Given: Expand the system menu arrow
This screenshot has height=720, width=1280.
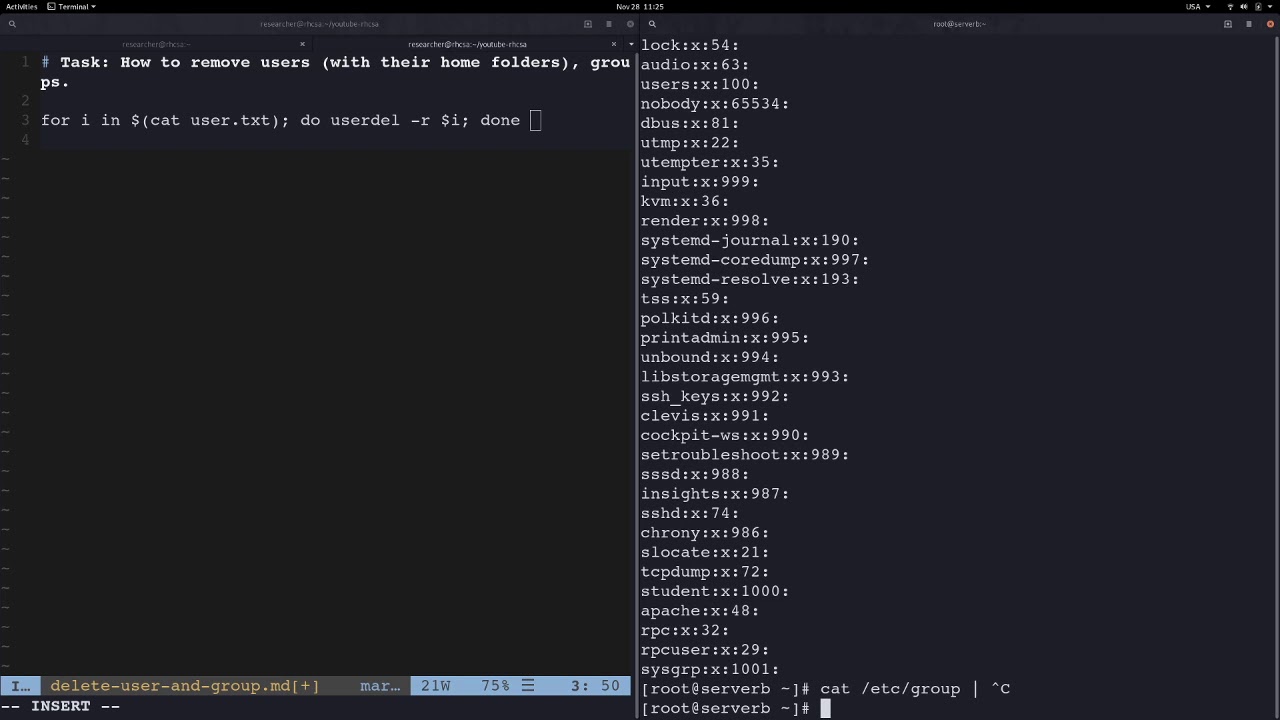Looking at the screenshot, I should [1270, 6].
